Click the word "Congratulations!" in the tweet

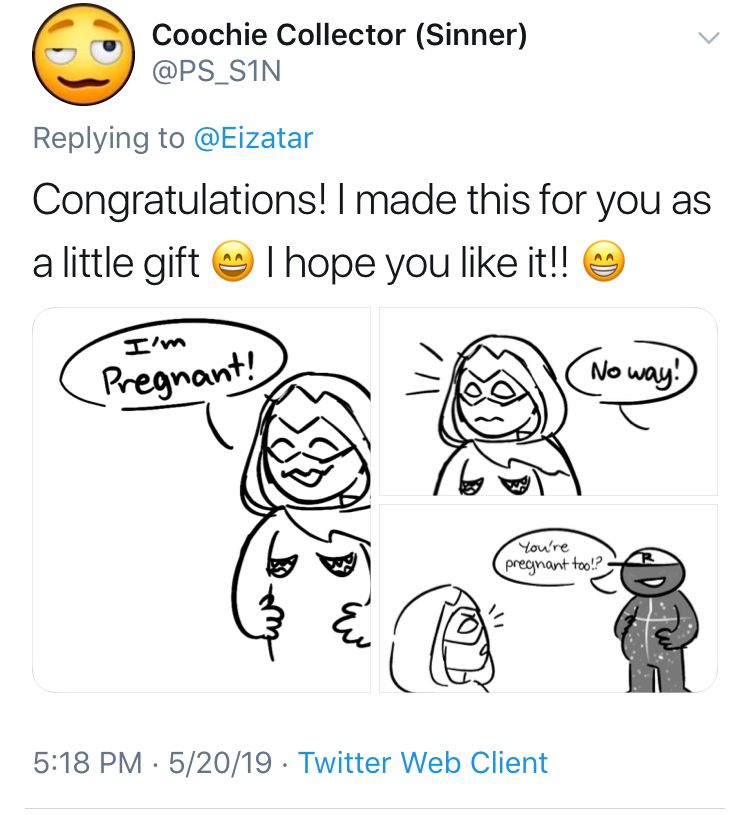click(x=181, y=201)
